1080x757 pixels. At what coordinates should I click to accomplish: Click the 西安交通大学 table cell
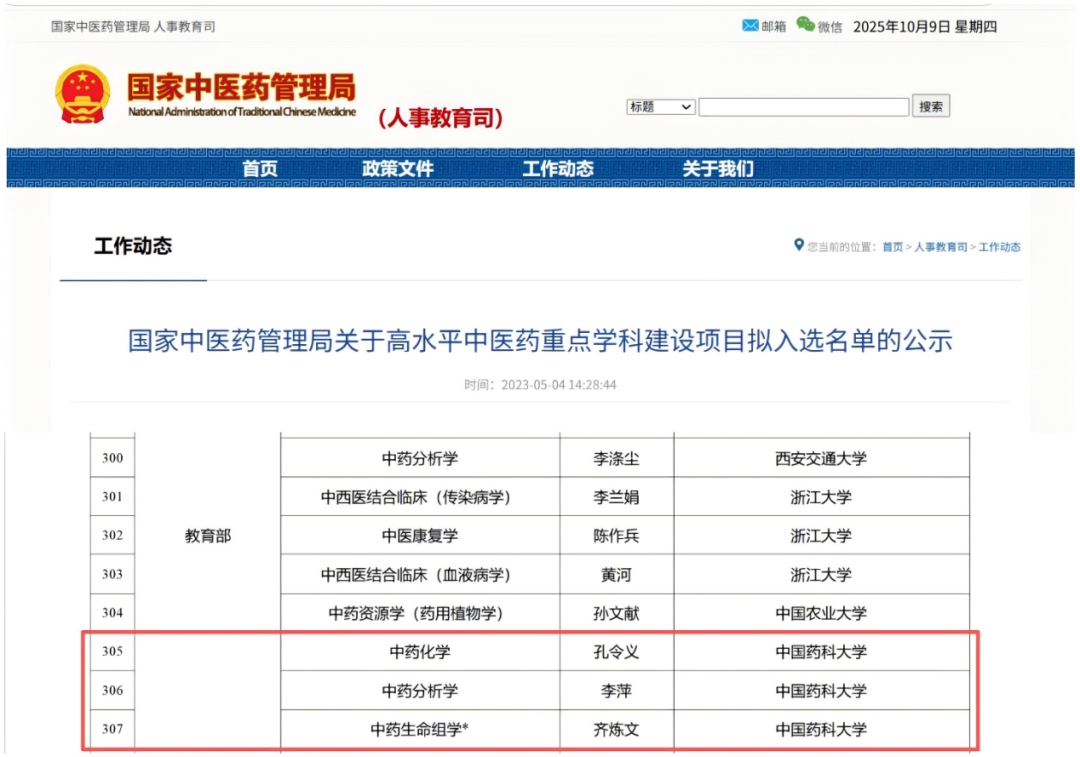(821, 459)
